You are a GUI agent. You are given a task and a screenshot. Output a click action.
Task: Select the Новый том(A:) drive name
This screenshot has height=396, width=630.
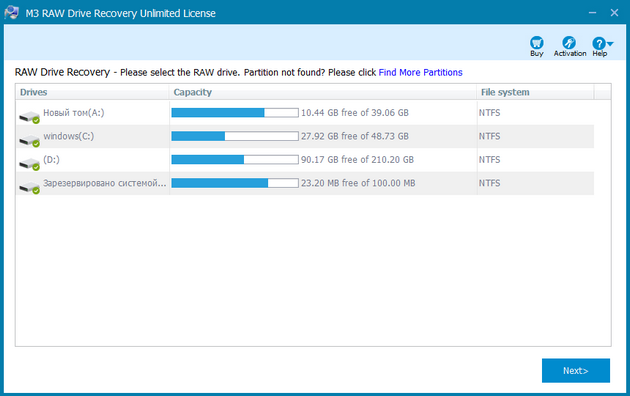[74, 113]
